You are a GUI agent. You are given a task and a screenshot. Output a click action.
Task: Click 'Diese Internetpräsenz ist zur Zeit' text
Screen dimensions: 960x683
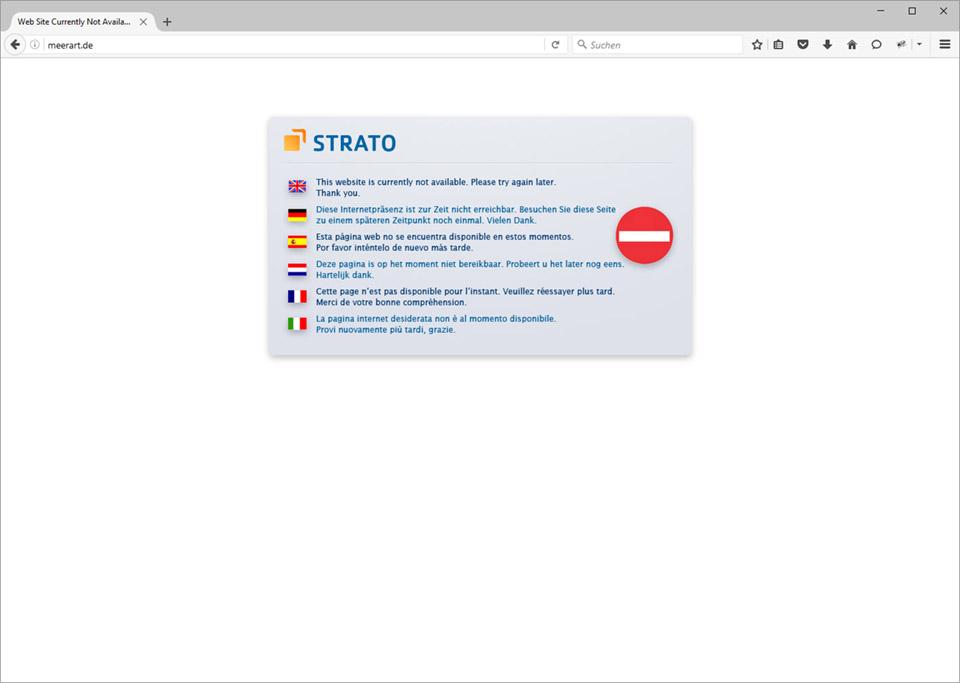coord(381,209)
